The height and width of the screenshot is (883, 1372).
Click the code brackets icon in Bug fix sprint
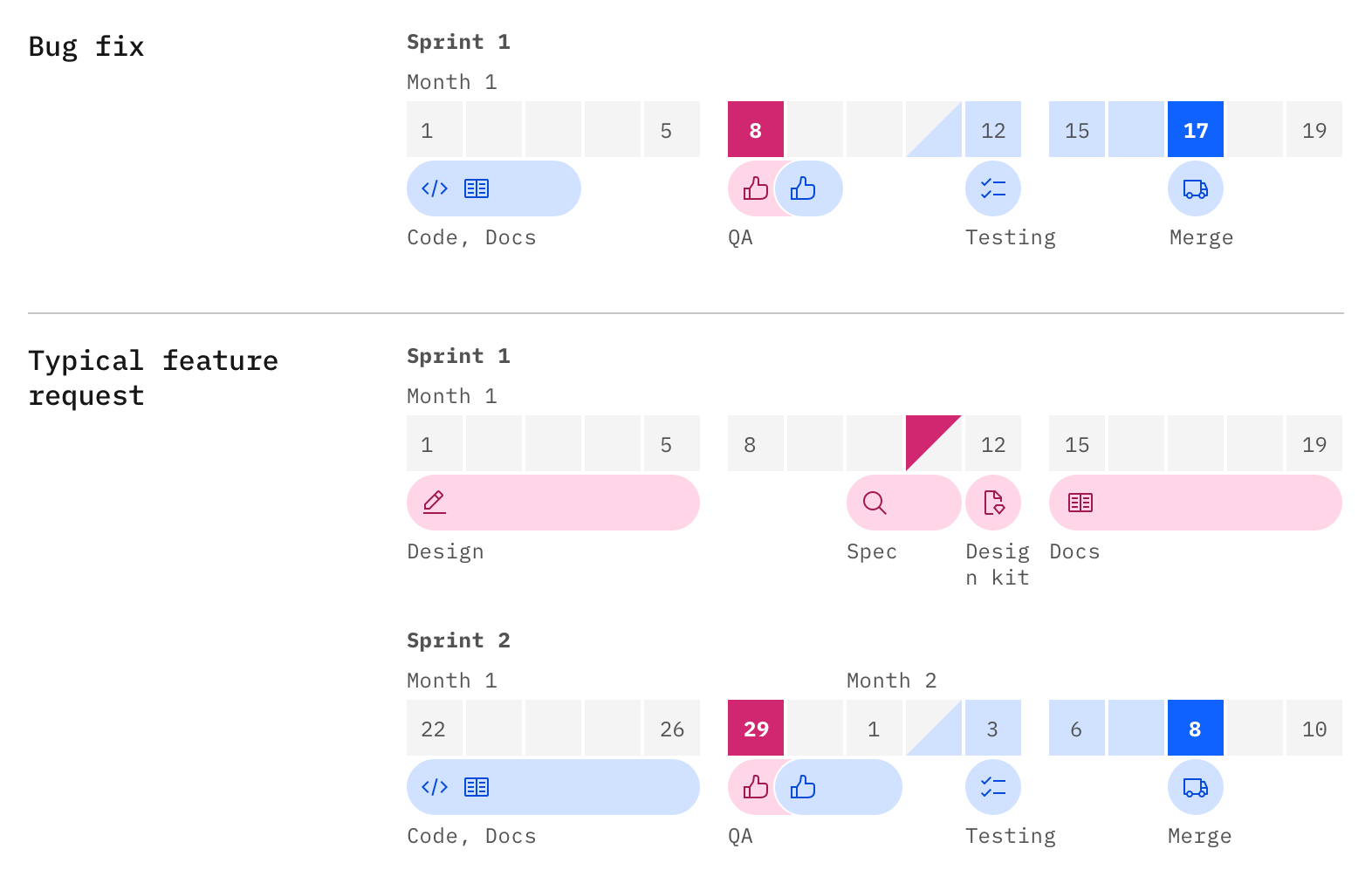[x=435, y=188]
